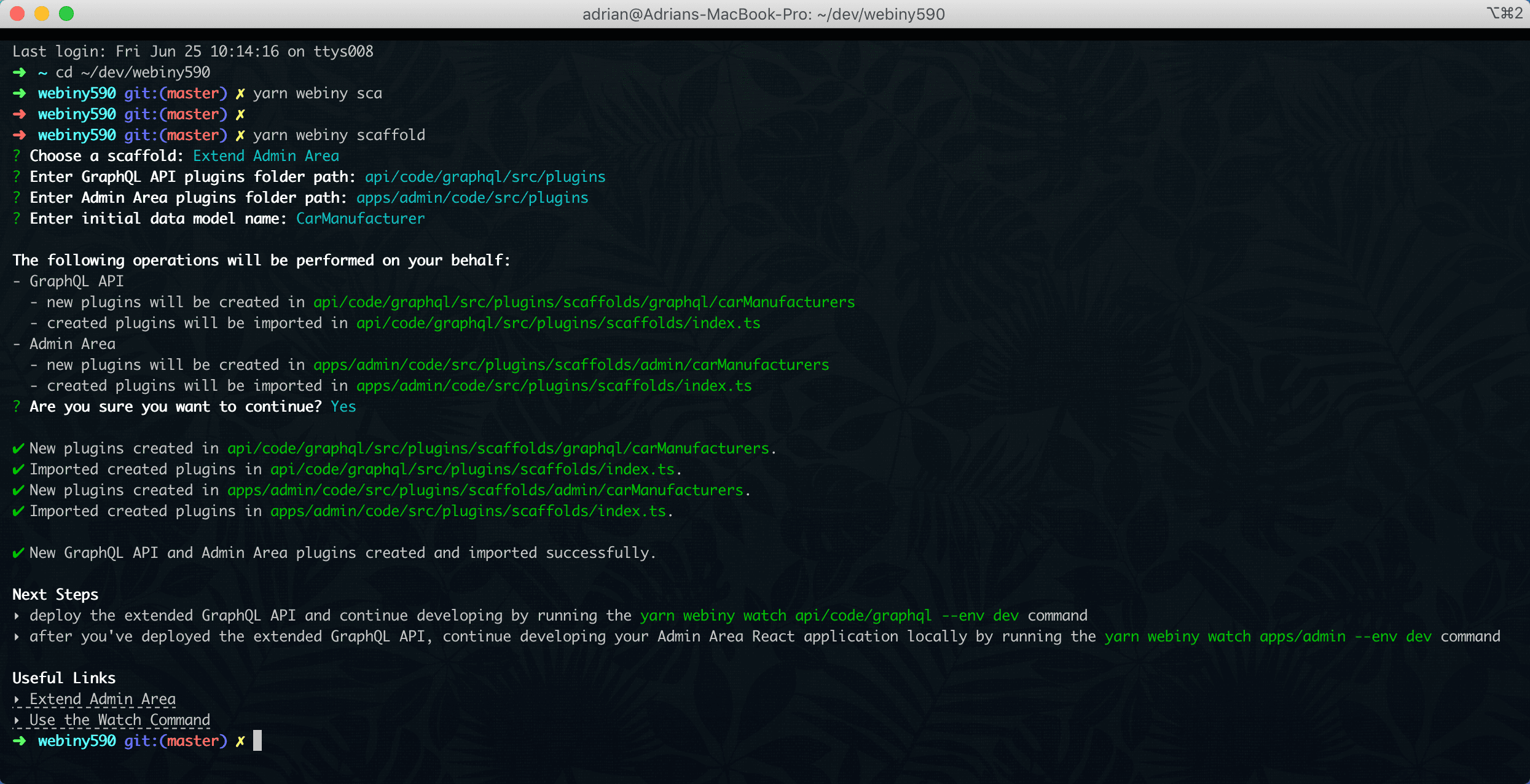Click the triangle bullet before Use the Watch Command

(17, 720)
